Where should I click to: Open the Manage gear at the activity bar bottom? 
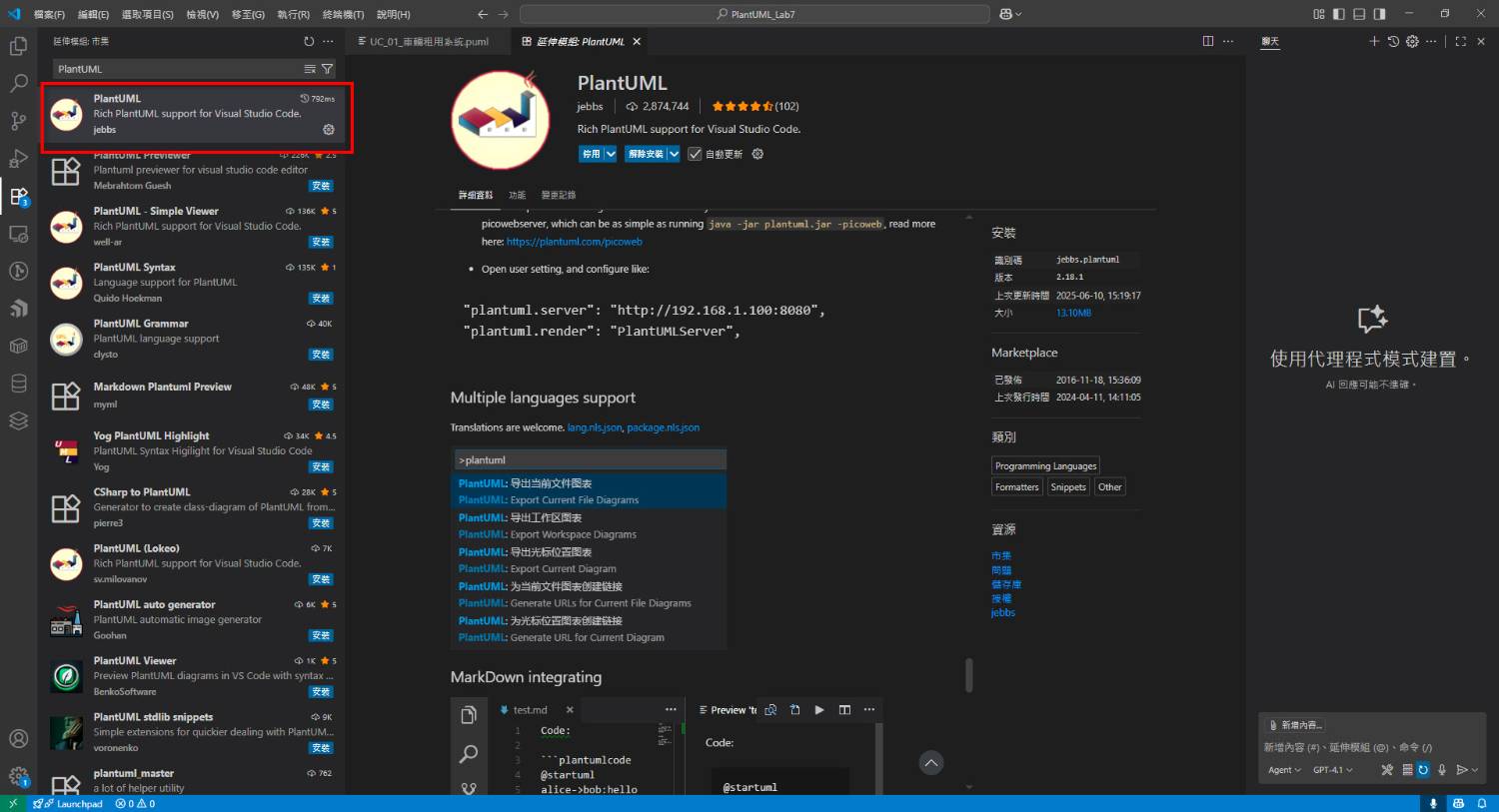tap(18, 776)
